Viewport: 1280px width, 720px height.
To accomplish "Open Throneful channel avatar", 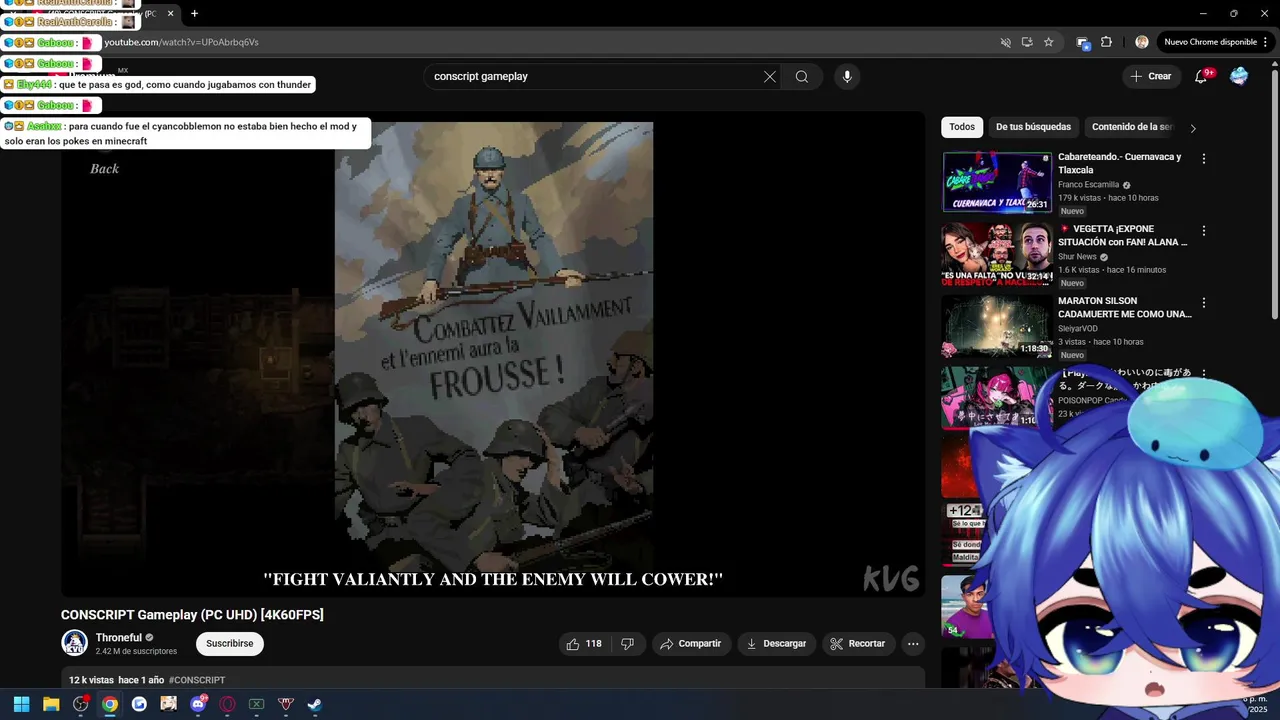I will pyautogui.click(x=75, y=643).
